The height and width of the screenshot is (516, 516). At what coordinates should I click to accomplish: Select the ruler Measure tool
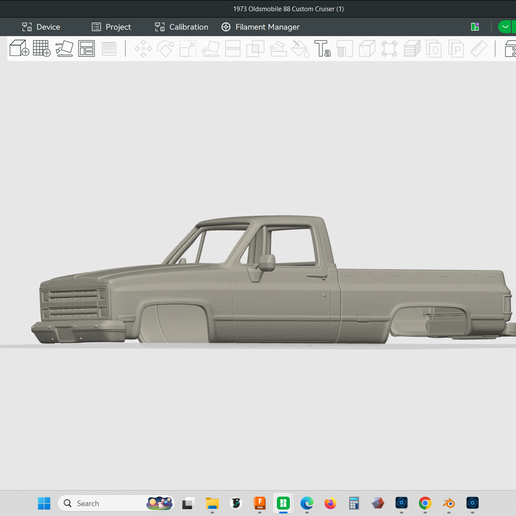pos(479,49)
